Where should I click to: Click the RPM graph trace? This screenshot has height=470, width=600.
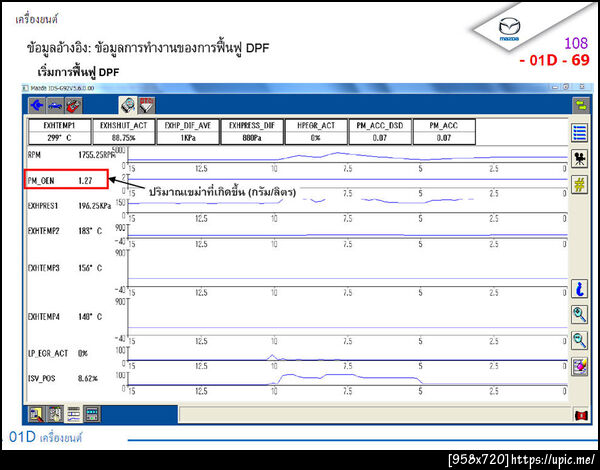347,156
